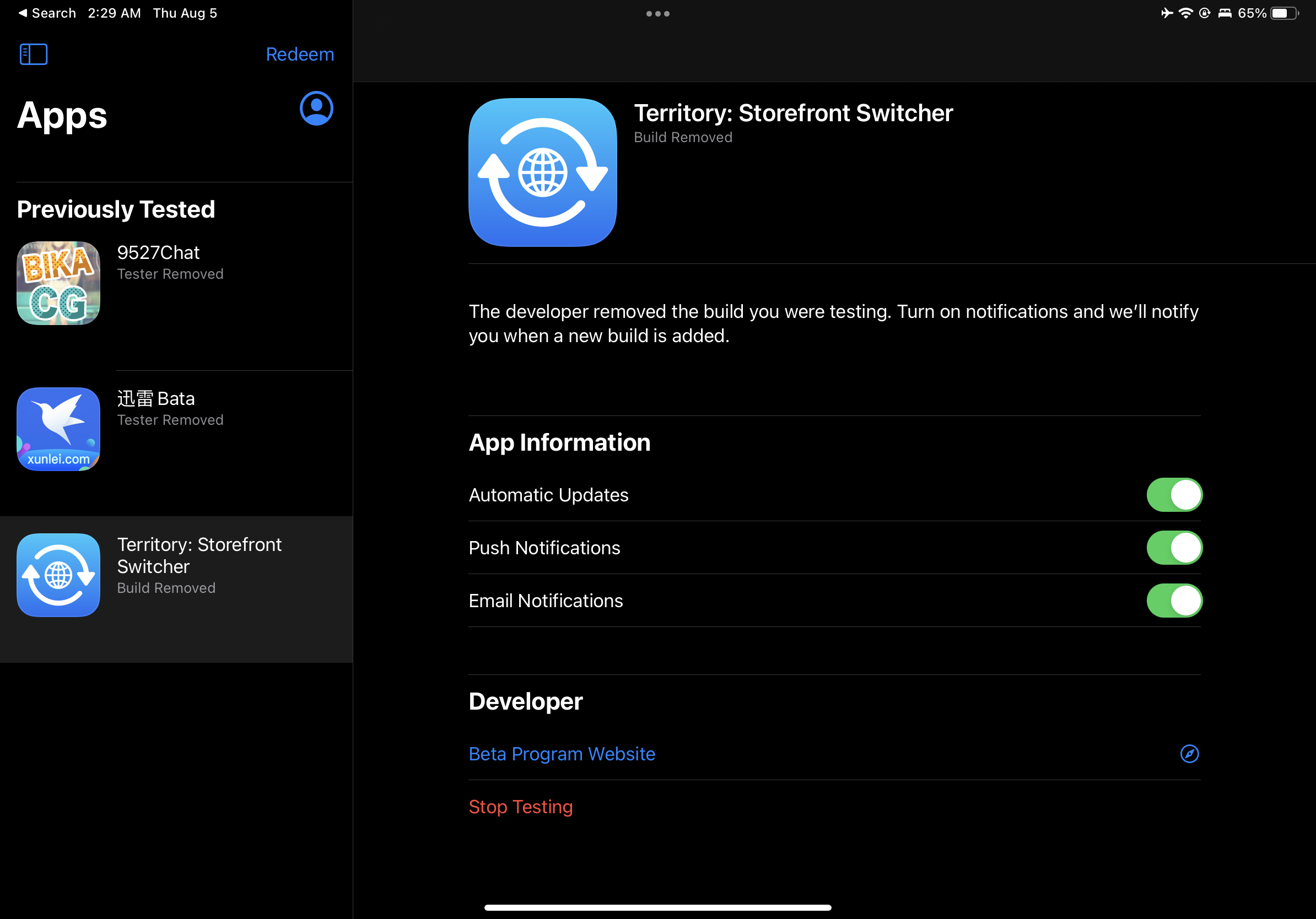Tap Stop Testing
Viewport: 1316px width, 919px height.
pyautogui.click(x=520, y=807)
